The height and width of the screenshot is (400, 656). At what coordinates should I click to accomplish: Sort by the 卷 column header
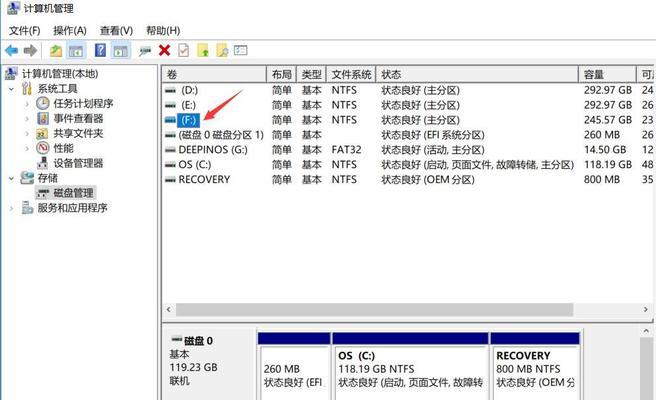tap(214, 74)
